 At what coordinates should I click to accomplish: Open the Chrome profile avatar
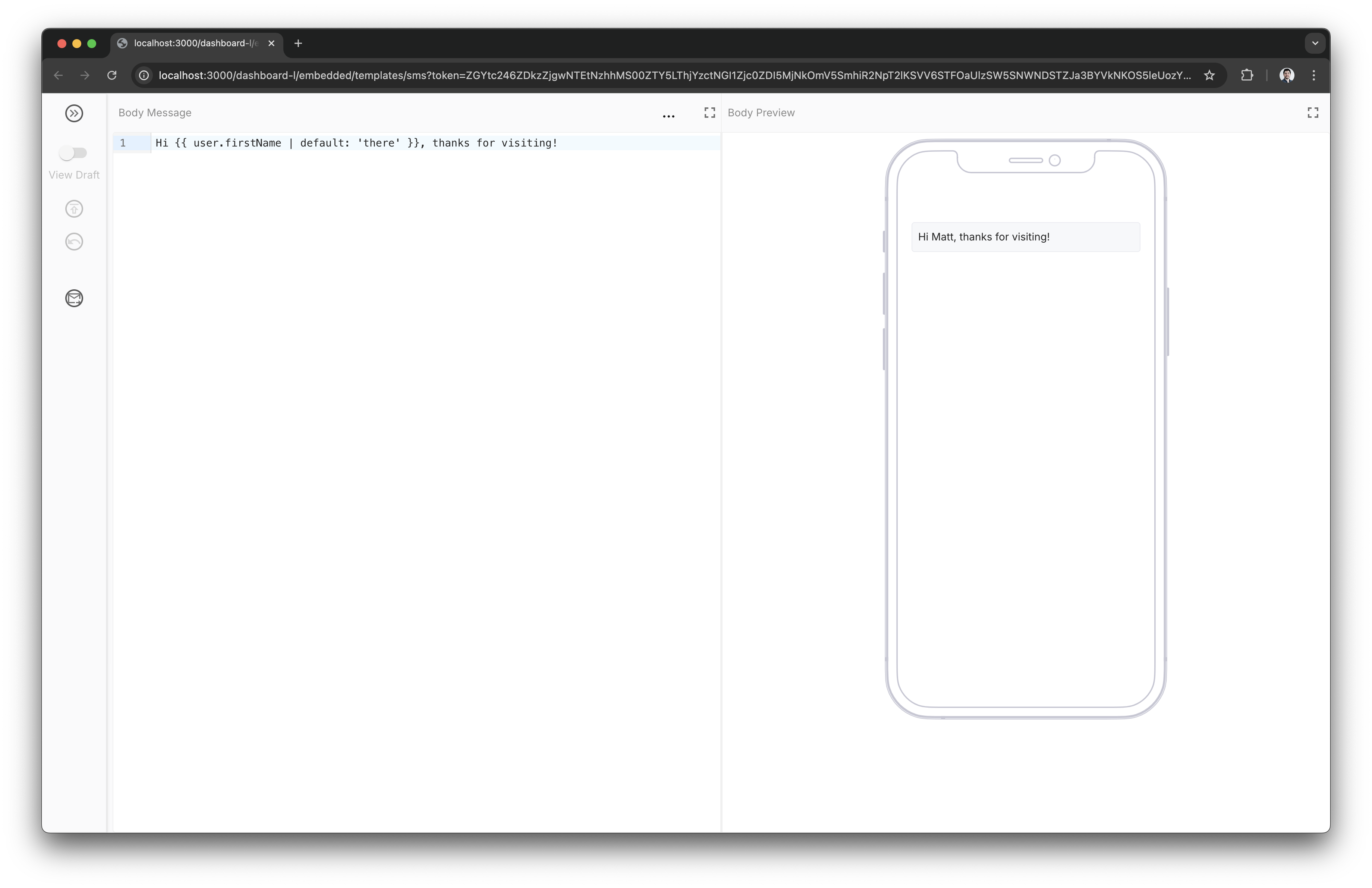click(1287, 75)
